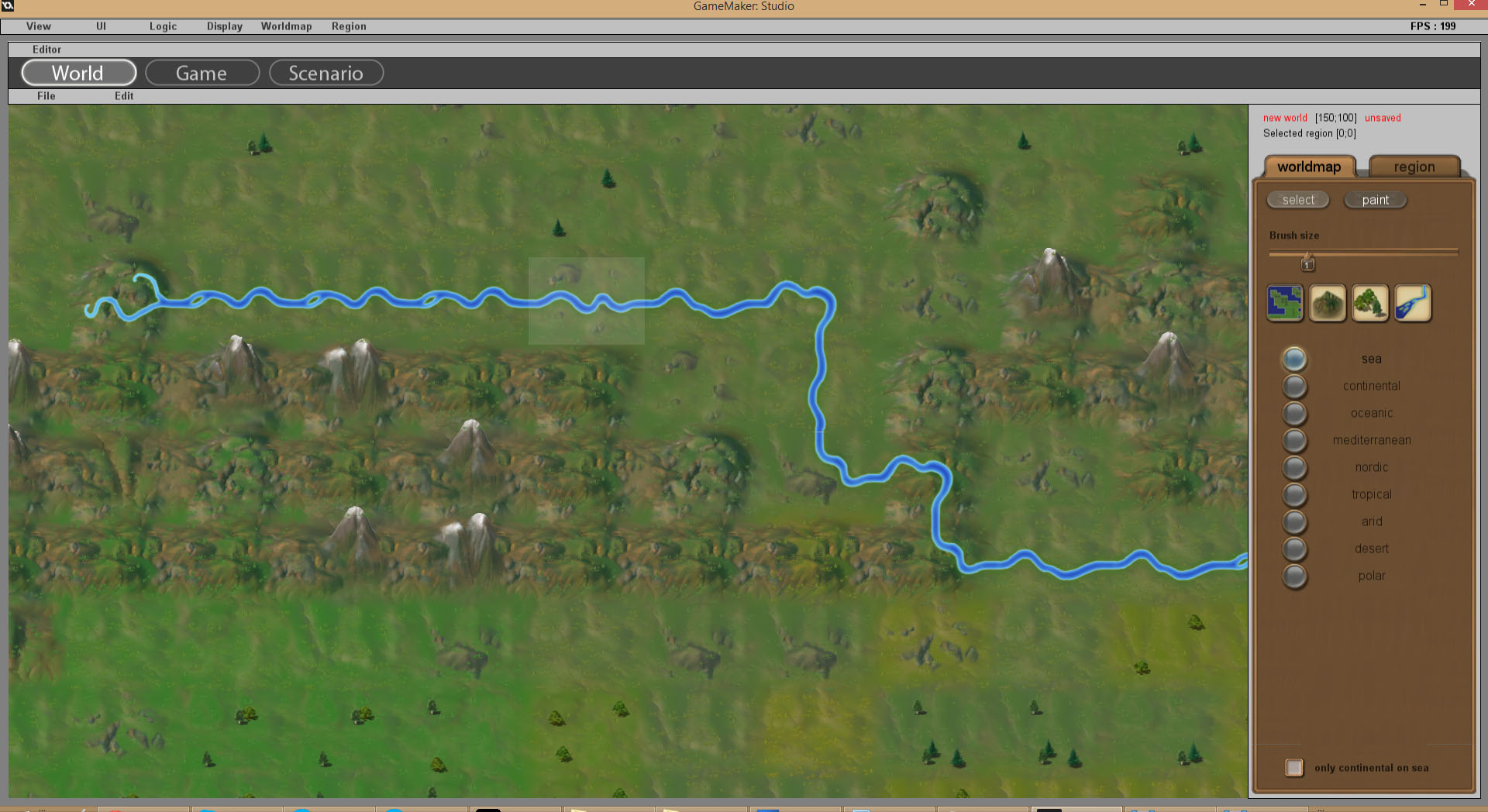This screenshot has width=1488, height=812.
Task: Activate the paint mode button
Action: coord(1376,200)
